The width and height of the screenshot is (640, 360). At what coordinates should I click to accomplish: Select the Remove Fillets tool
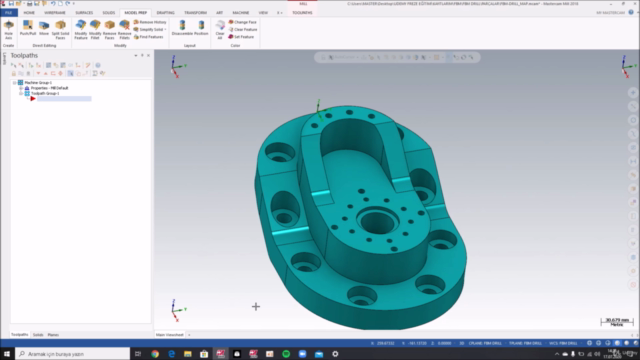coord(124,30)
